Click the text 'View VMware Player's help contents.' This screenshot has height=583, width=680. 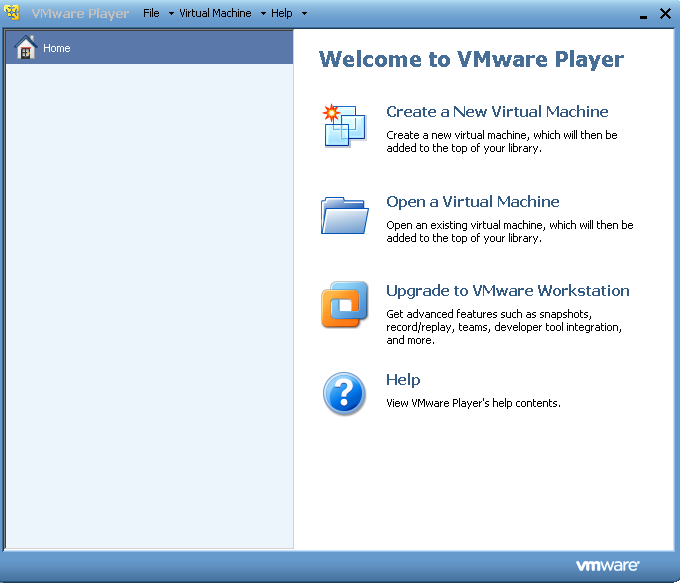[473, 403]
